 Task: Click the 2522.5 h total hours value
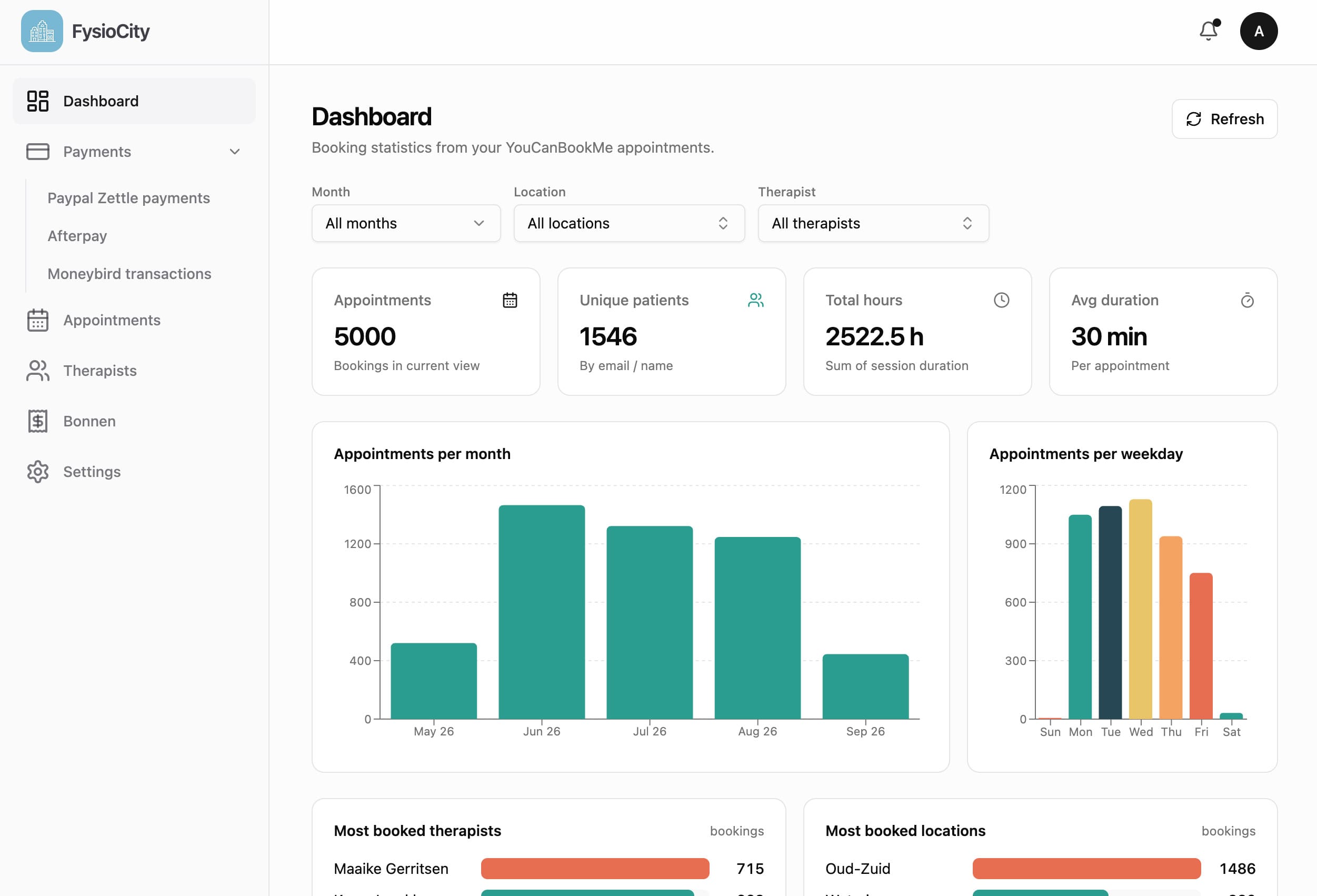point(874,336)
